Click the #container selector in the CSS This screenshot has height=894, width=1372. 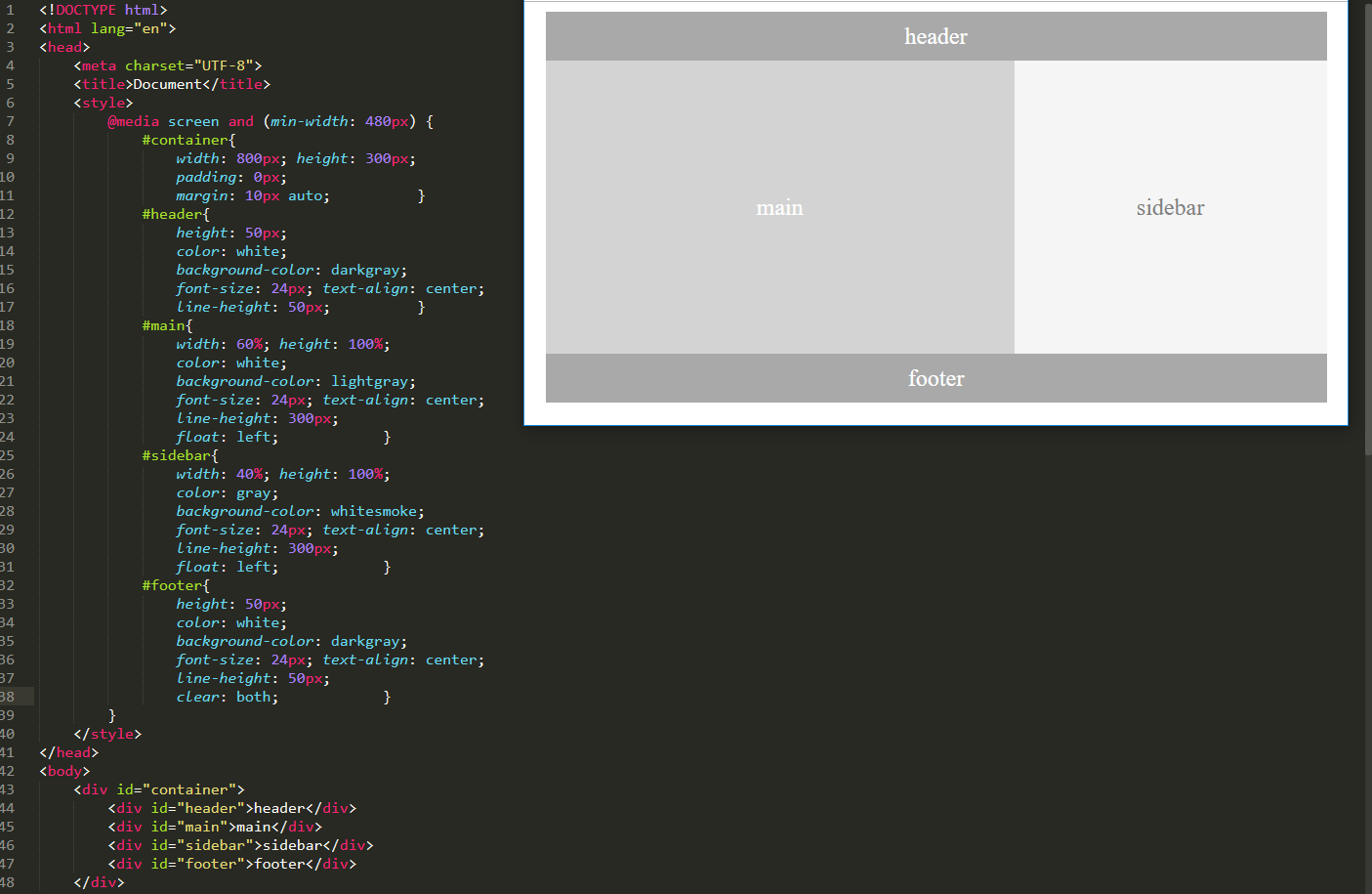(187, 140)
